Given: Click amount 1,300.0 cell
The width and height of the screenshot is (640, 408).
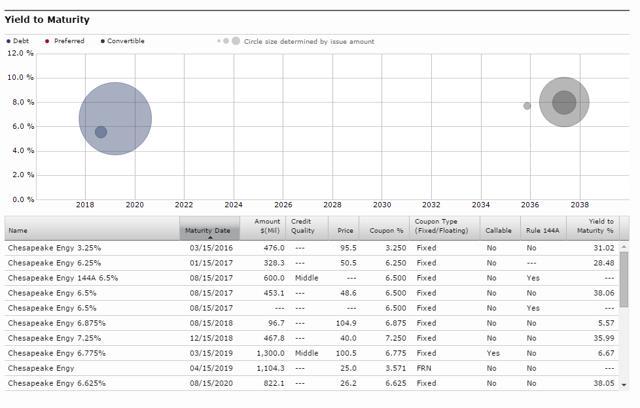Looking at the screenshot, I should click(x=271, y=353).
